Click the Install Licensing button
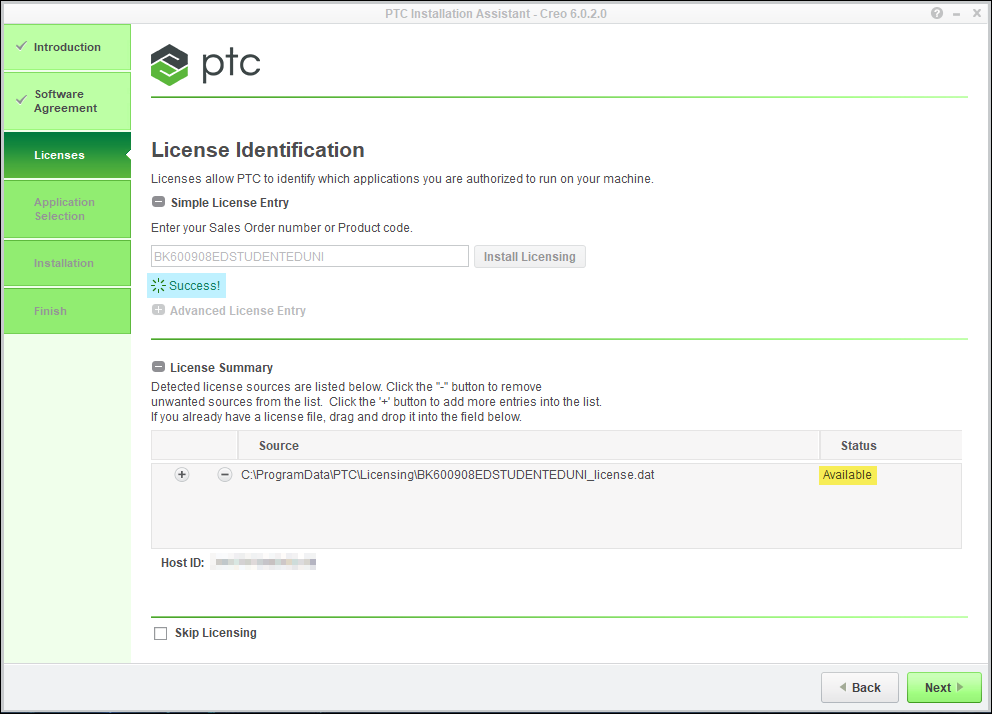This screenshot has height=714, width=992. click(x=529, y=257)
